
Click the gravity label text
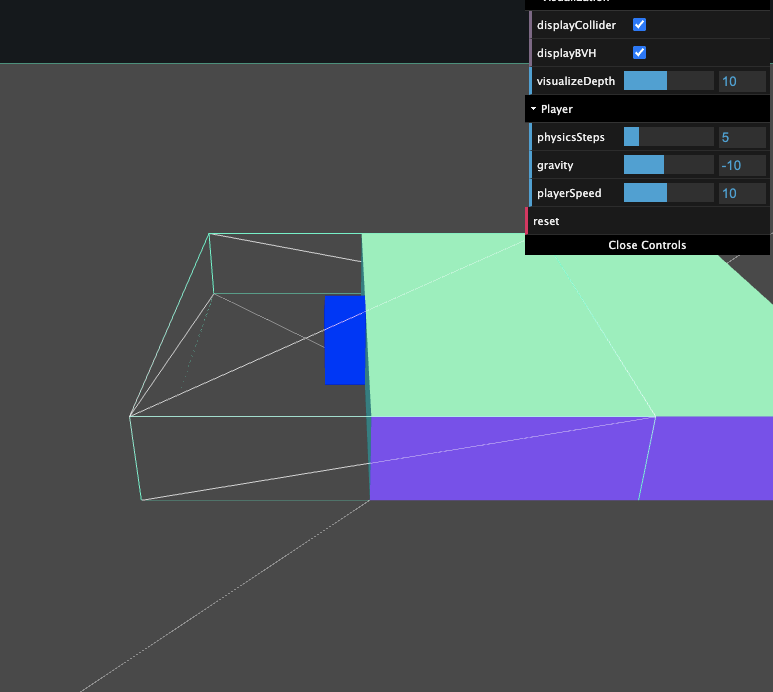coord(555,166)
